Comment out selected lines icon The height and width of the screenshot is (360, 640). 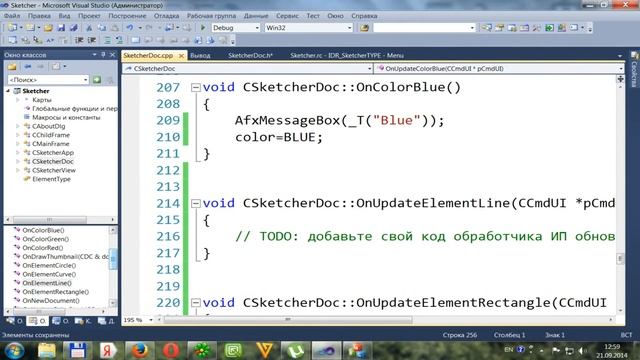click(x=107, y=40)
